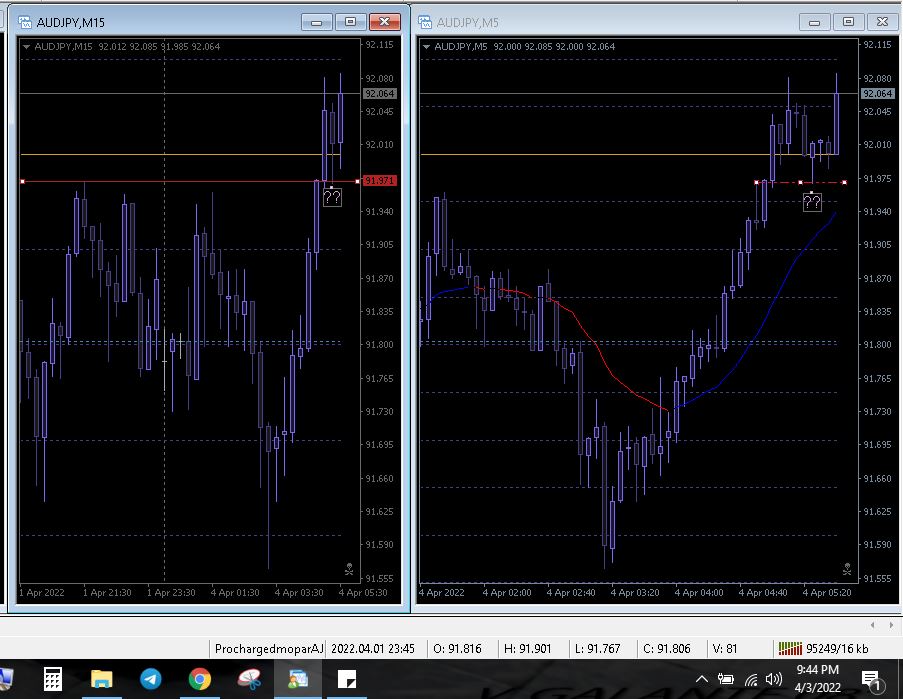This screenshot has height=699, width=903.
Task: Open the Windows notification center
Action: click(x=871, y=680)
